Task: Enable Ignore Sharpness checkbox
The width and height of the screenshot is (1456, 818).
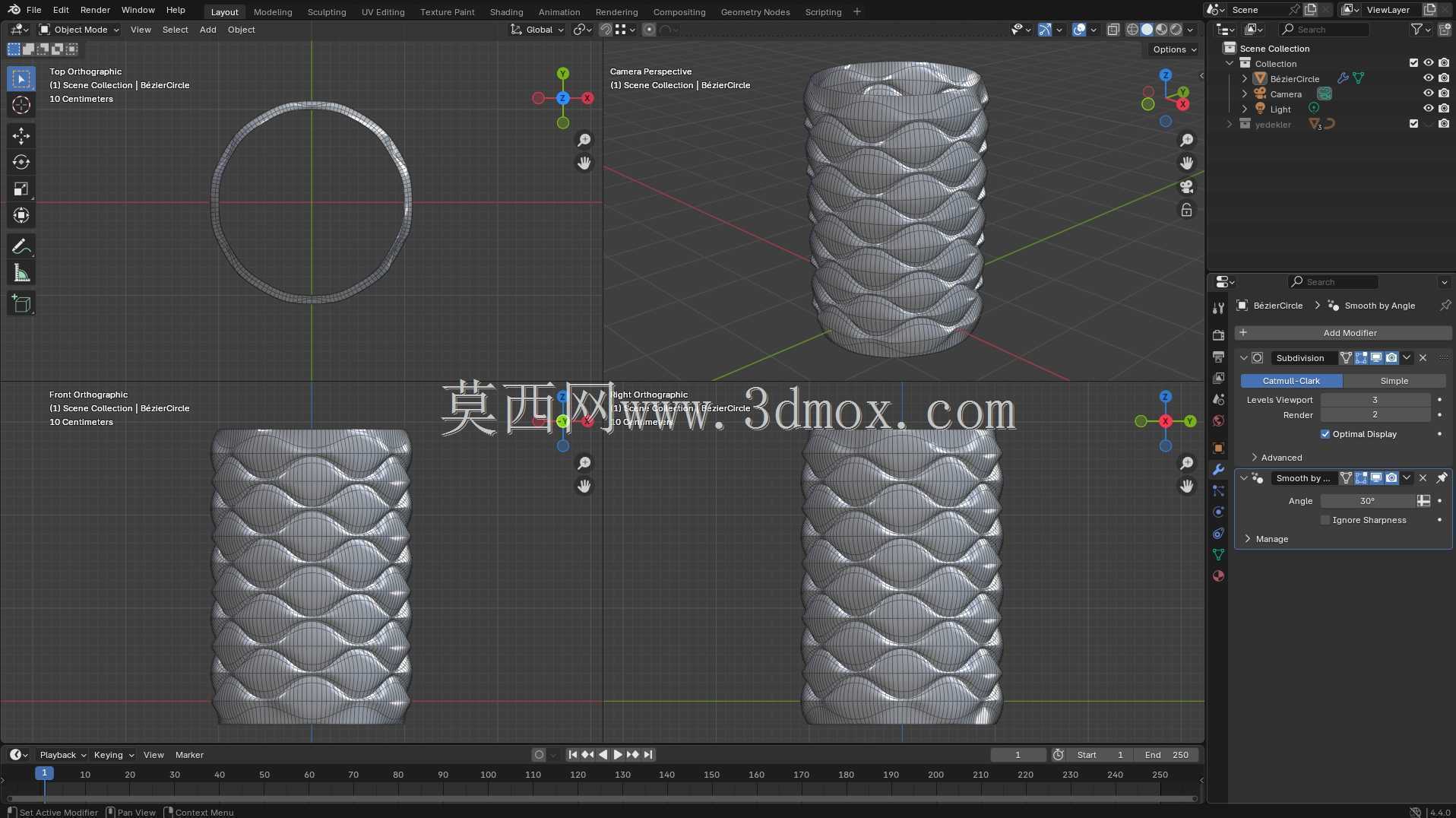Action: tap(1325, 520)
